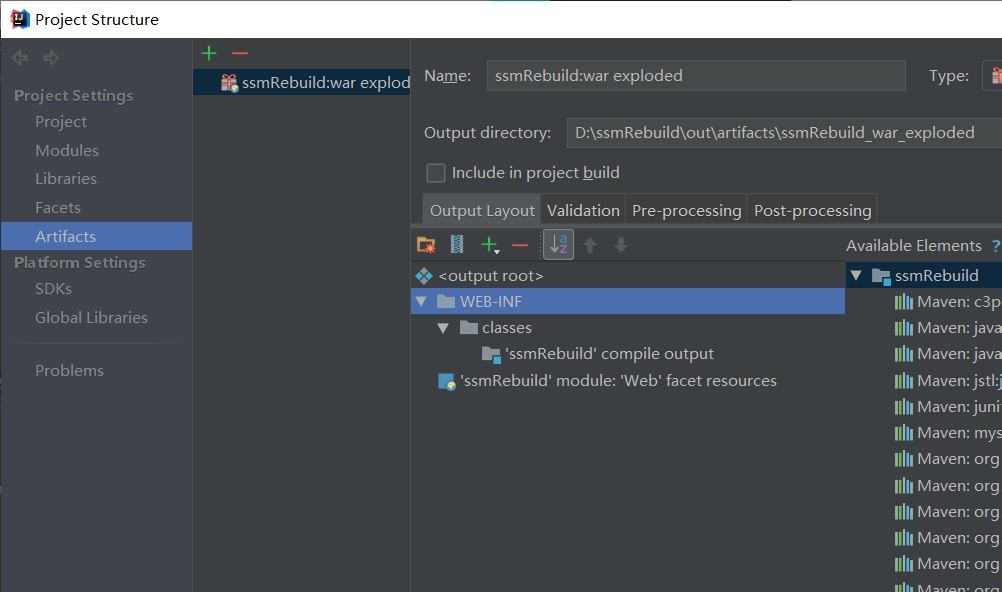Enable Include in project build checkbox
Viewport: 1002px width, 592px height.
point(436,173)
